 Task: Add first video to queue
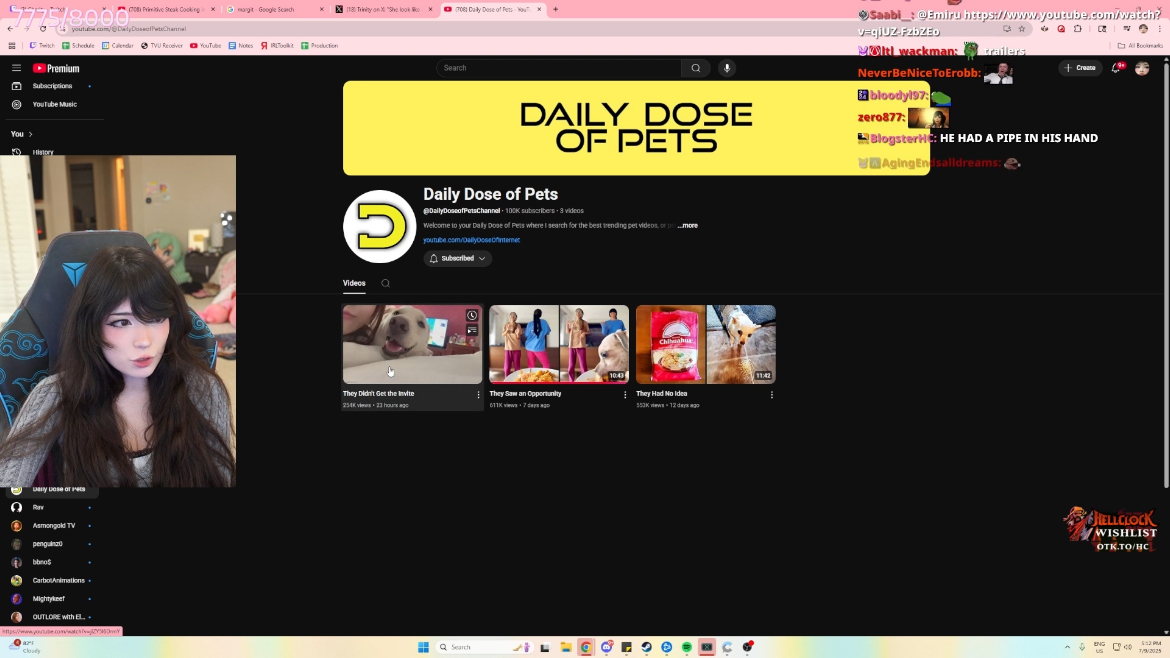click(x=472, y=330)
